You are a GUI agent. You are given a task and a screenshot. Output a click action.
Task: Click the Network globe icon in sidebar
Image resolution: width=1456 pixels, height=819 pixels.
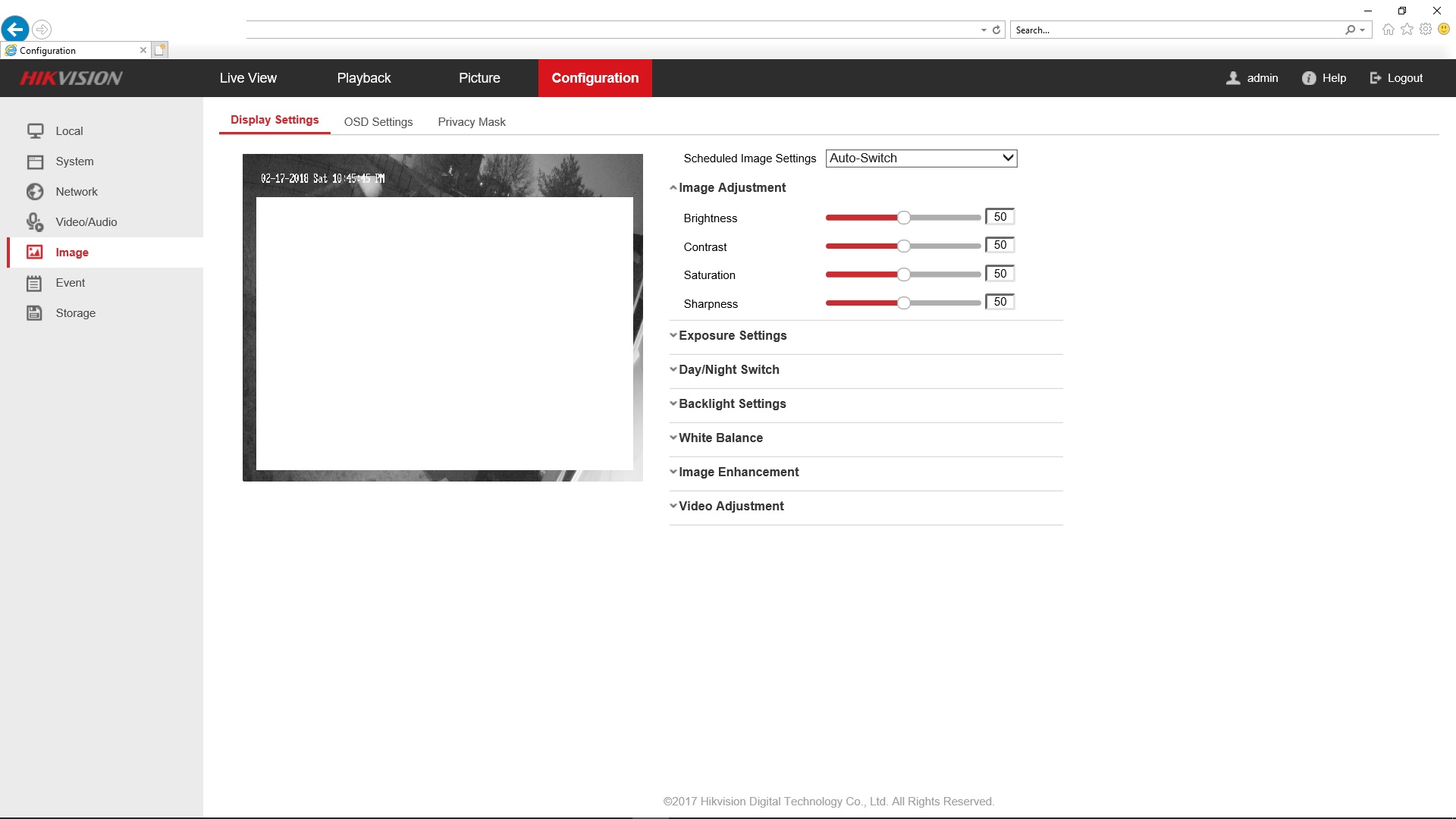[35, 192]
